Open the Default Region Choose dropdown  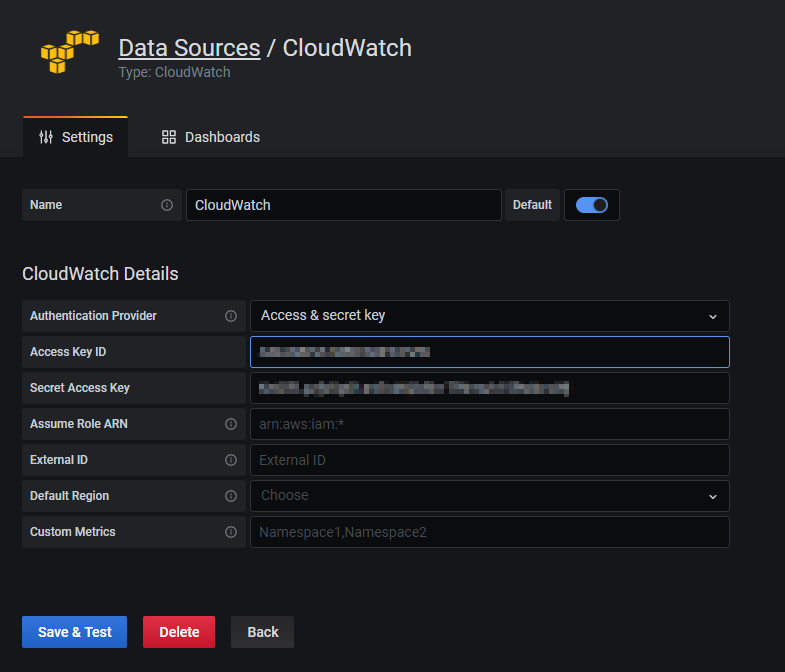(x=490, y=496)
